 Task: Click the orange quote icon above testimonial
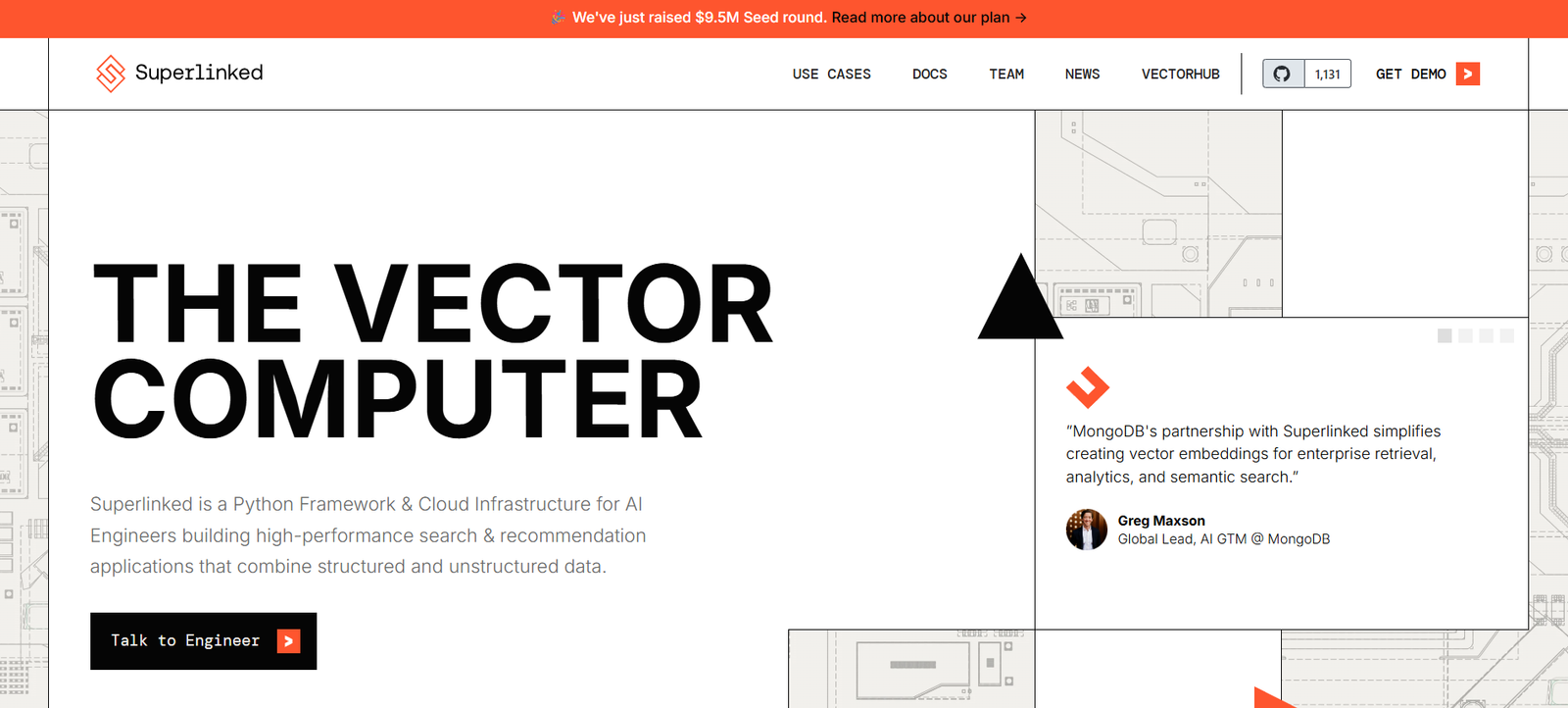1087,387
